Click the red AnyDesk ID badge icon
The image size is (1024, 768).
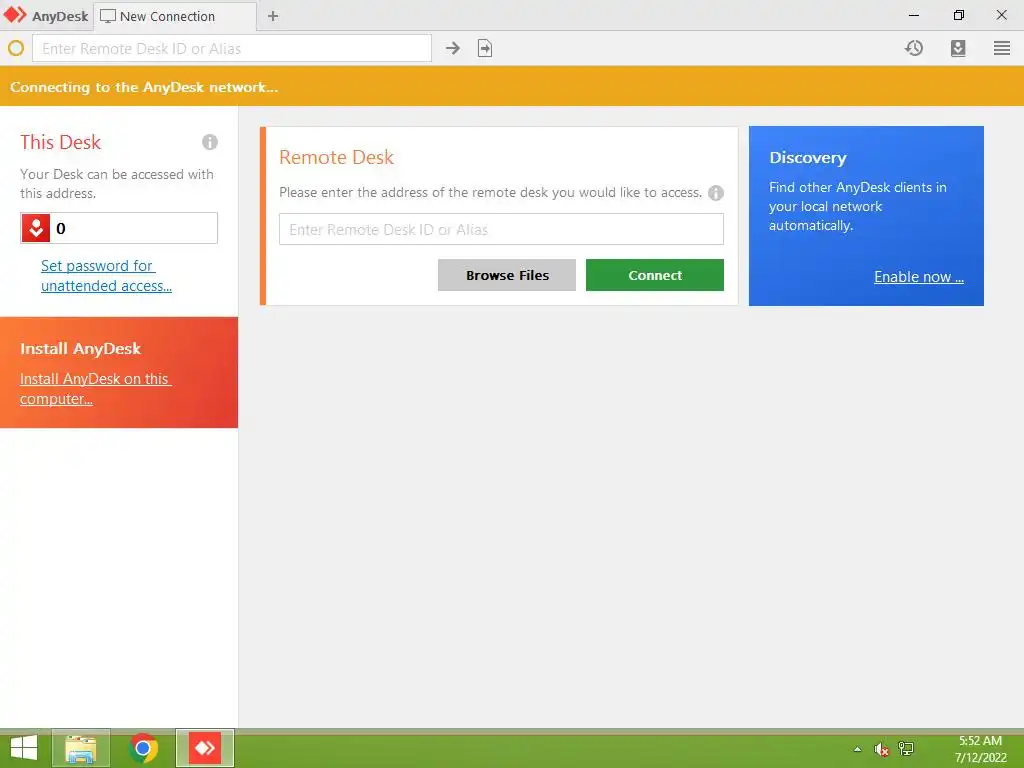(x=36, y=228)
